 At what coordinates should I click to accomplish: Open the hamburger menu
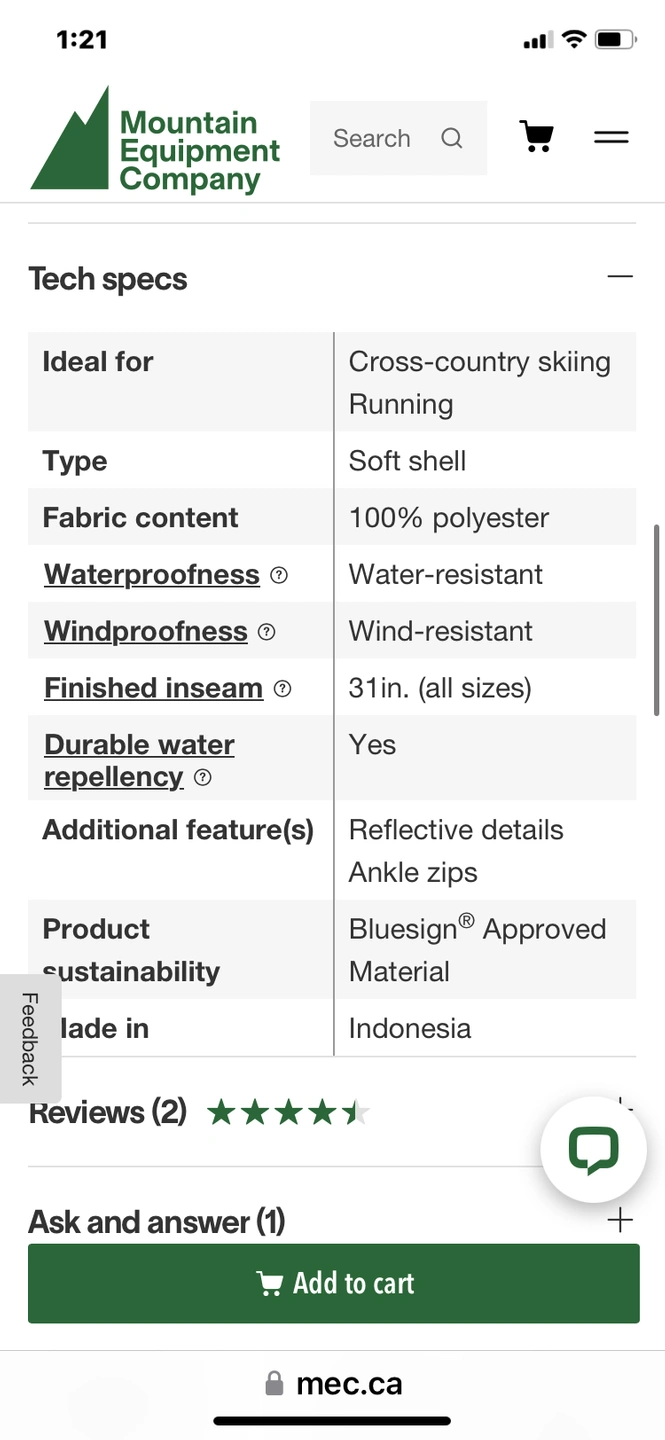[611, 137]
